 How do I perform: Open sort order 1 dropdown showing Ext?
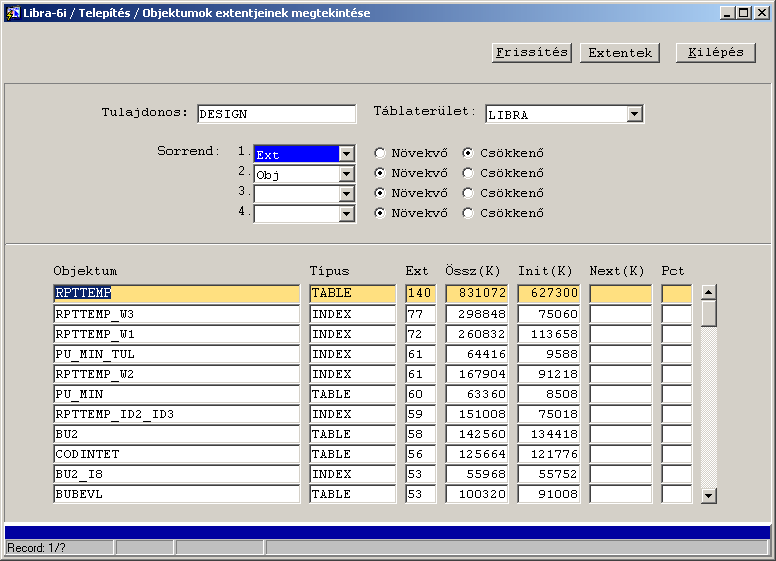pyautogui.click(x=346, y=154)
